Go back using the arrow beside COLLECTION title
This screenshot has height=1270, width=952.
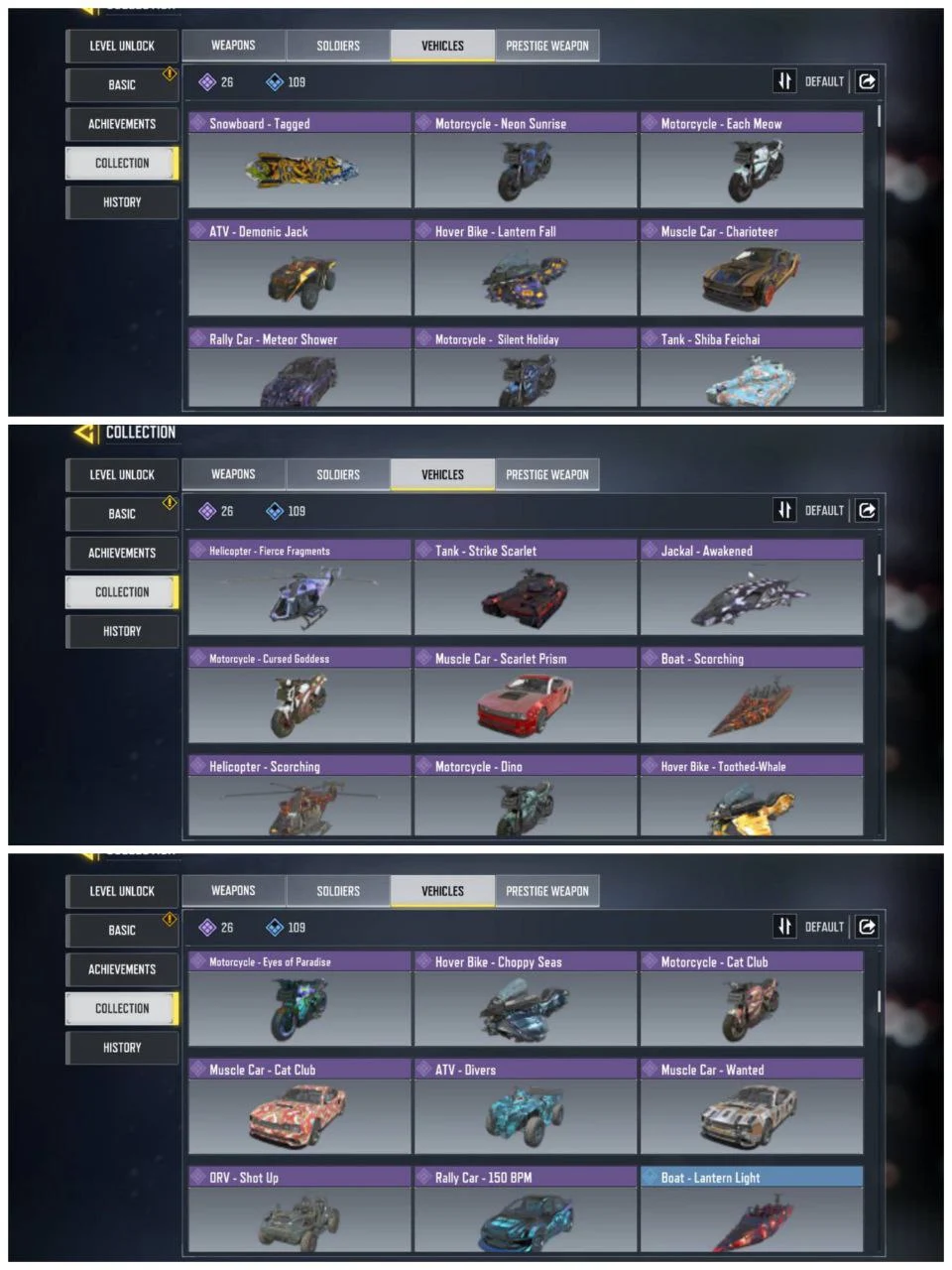click(x=85, y=433)
